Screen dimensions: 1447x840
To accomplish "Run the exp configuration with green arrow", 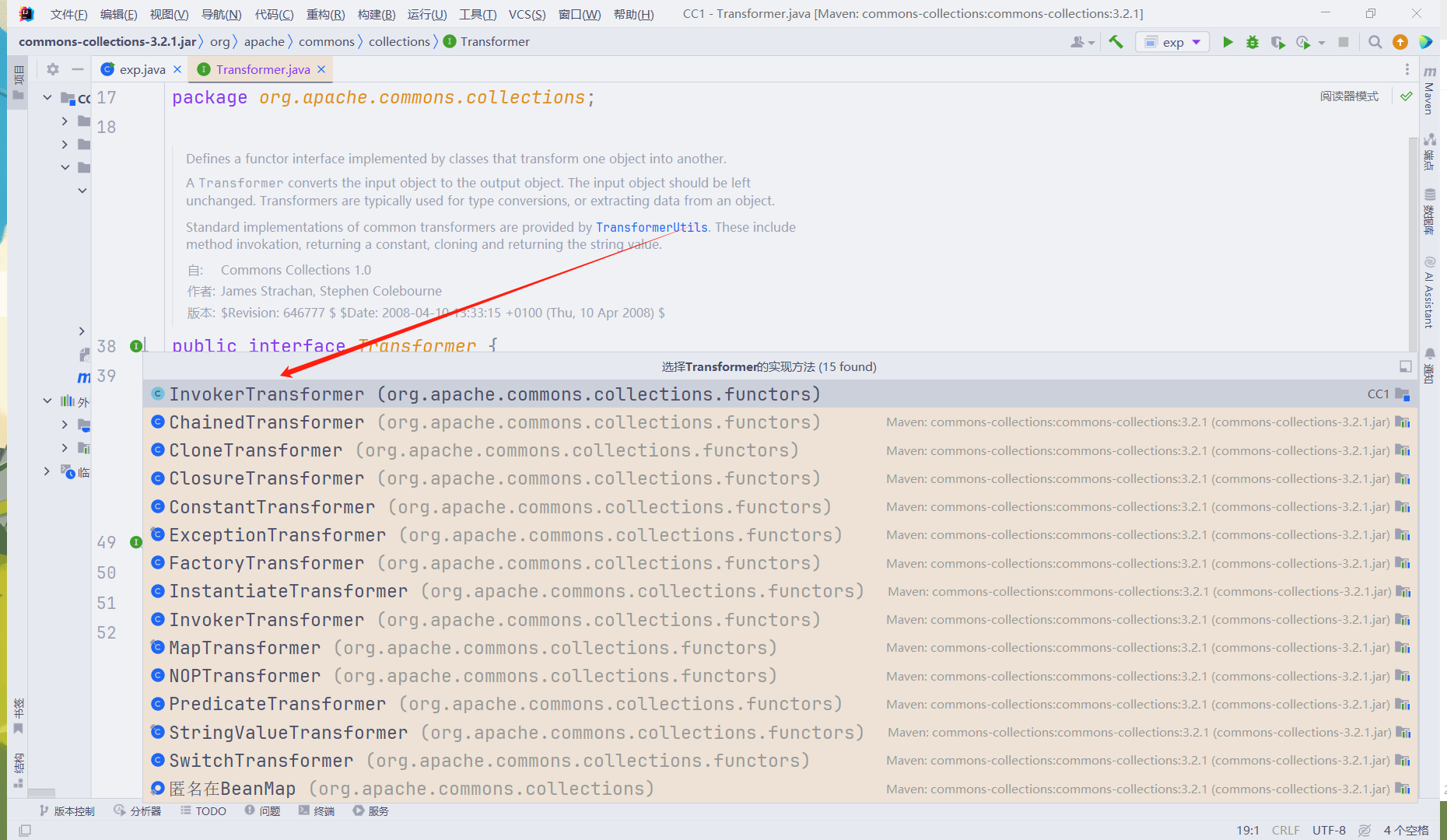I will tap(1228, 42).
